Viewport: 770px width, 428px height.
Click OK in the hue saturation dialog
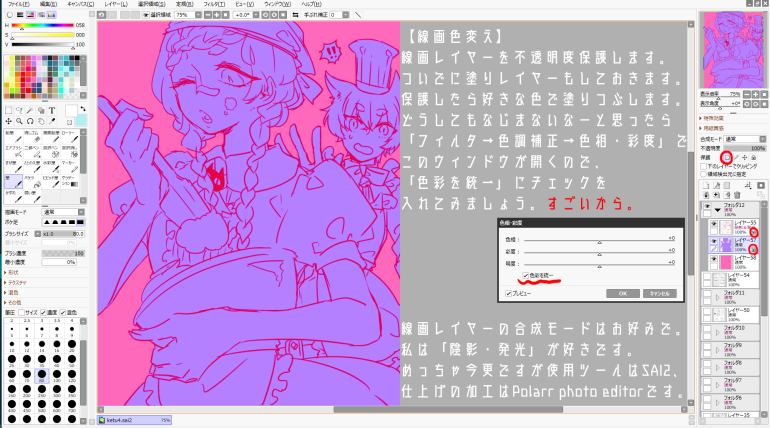623,294
